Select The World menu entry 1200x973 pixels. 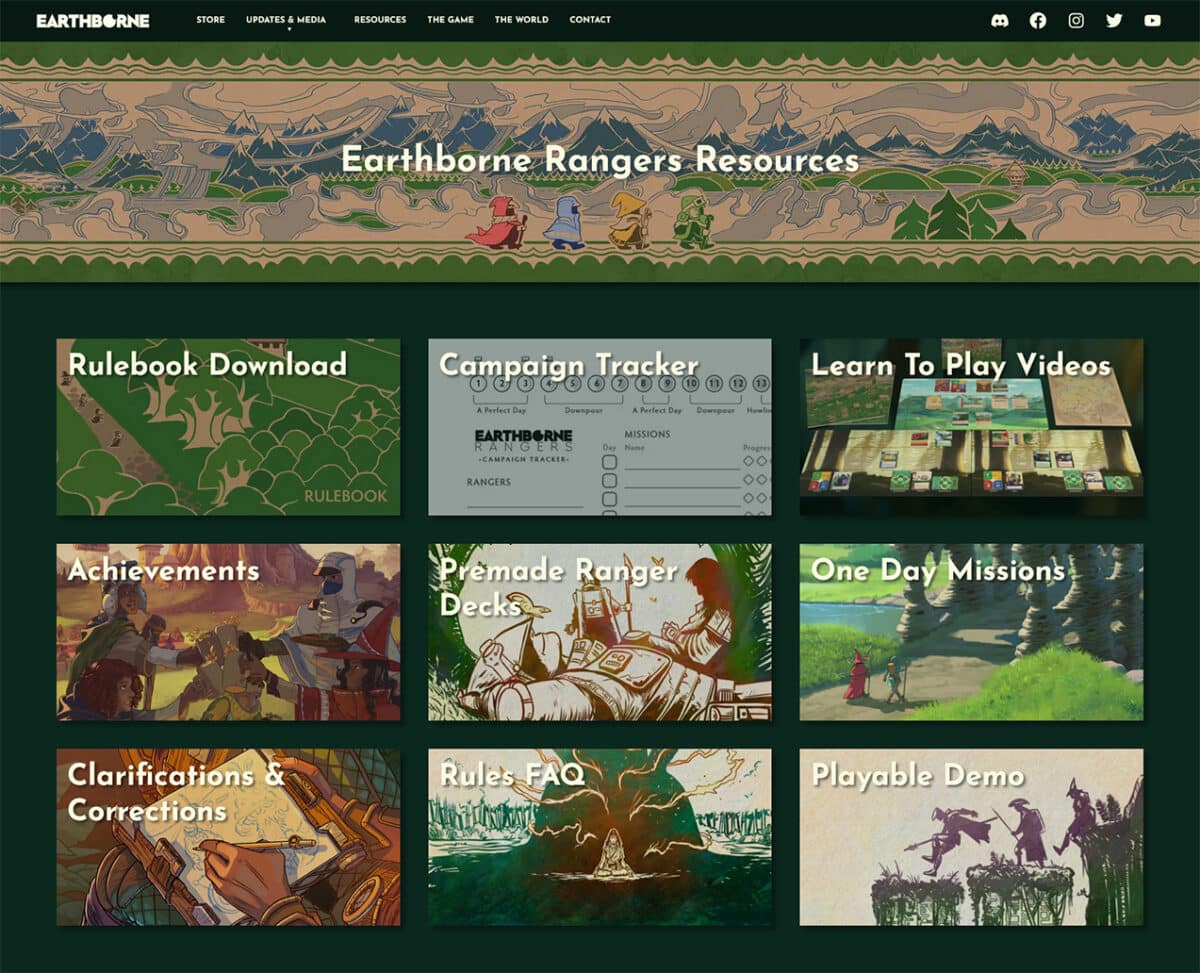521,19
